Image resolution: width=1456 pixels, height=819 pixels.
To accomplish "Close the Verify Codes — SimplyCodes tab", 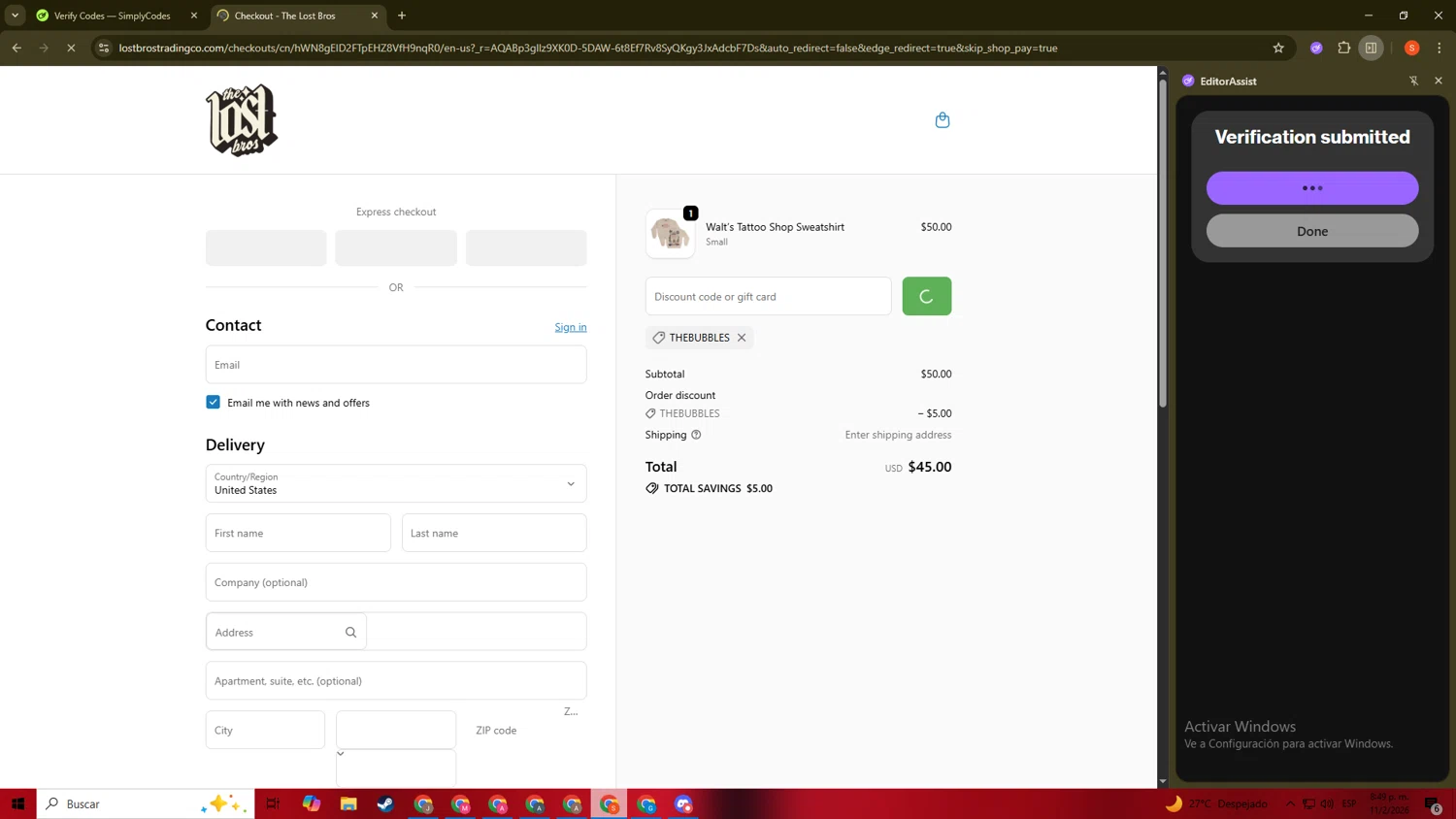I will click(194, 16).
